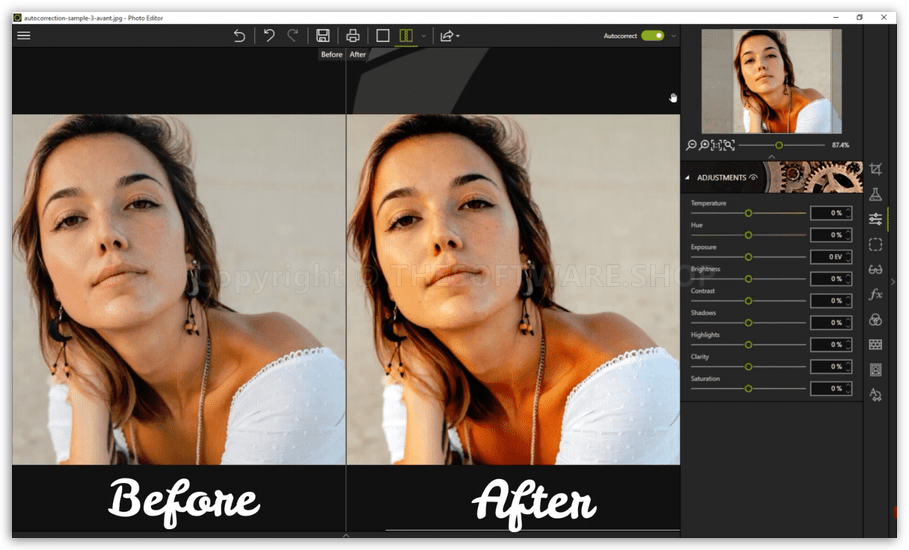Click the Brightness slider handle
The width and height of the screenshot is (909, 550).
pos(748,279)
